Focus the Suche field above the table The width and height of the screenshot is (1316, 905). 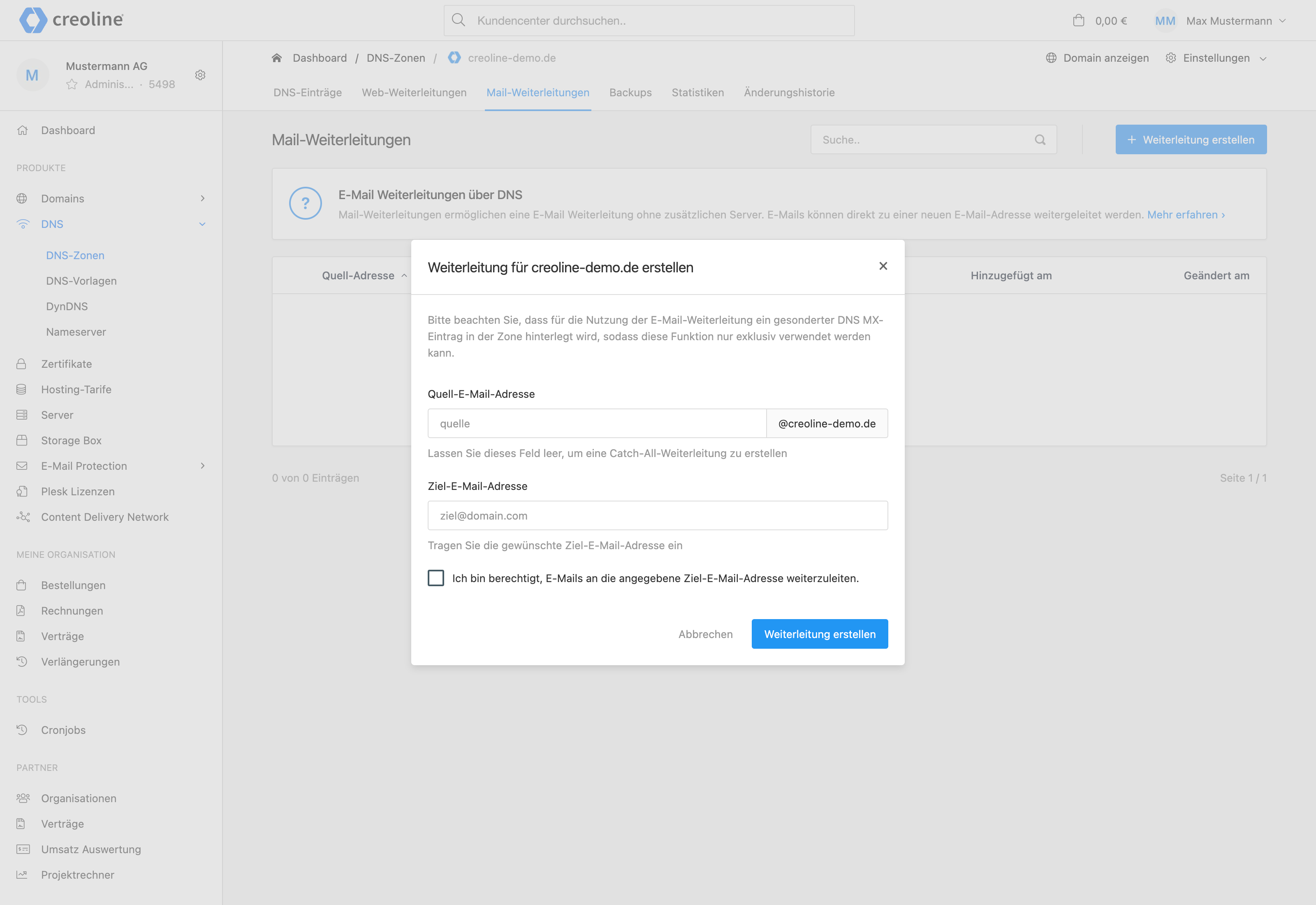pyautogui.click(x=934, y=139)
